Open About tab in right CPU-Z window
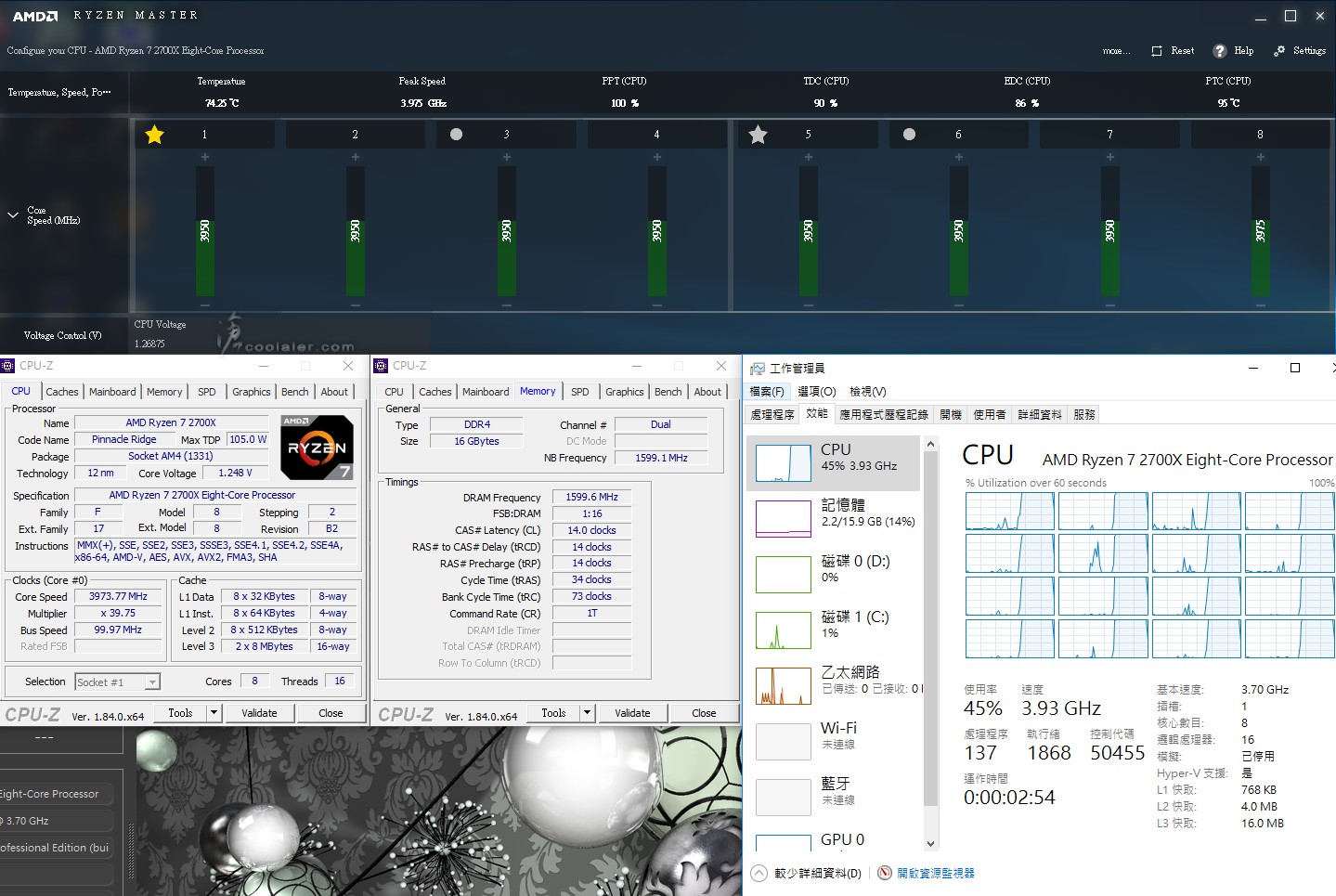Screen dimensions: 1336x896 click(707, 392)
